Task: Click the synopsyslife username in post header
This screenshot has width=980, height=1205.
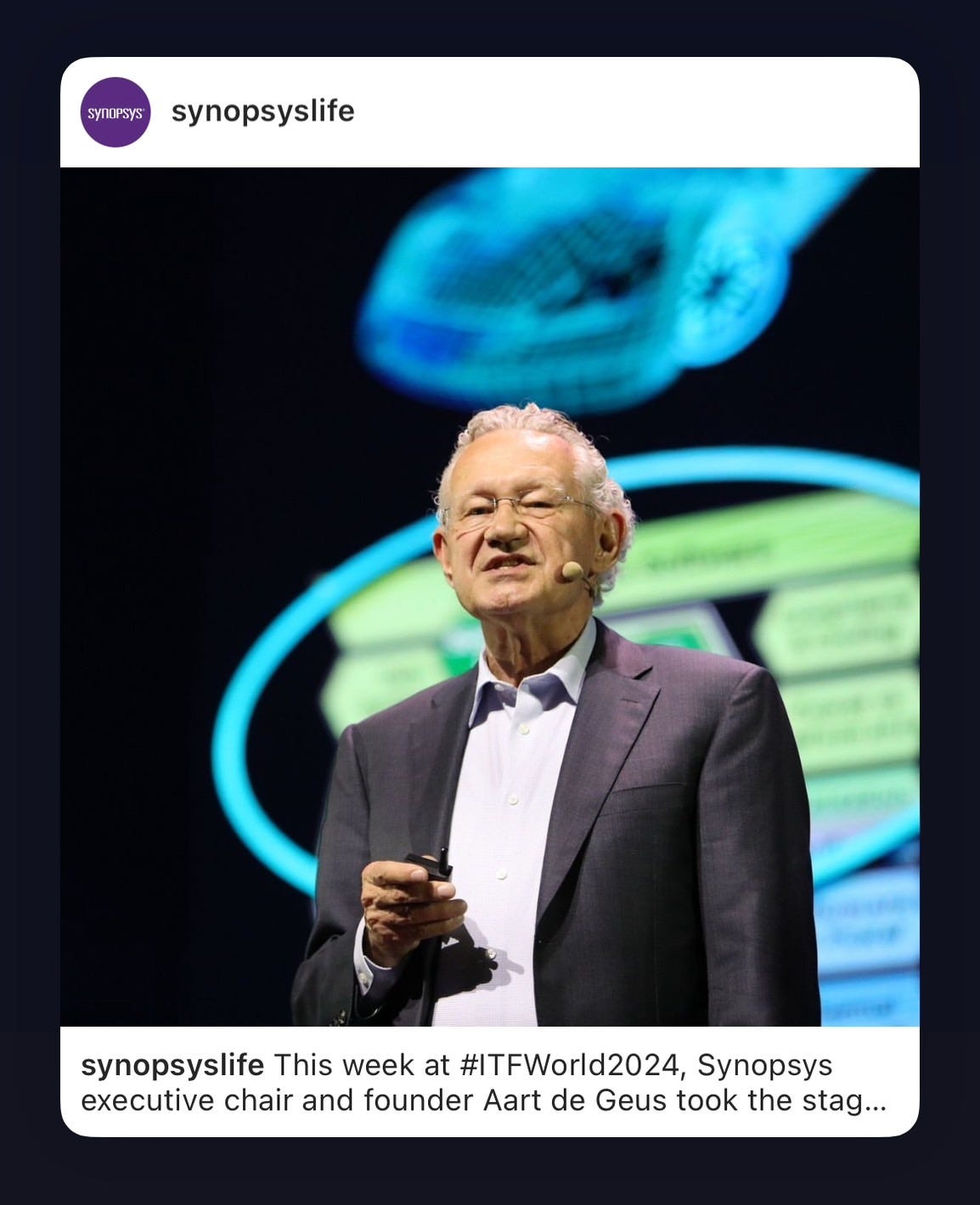Action: click(263, 111)
